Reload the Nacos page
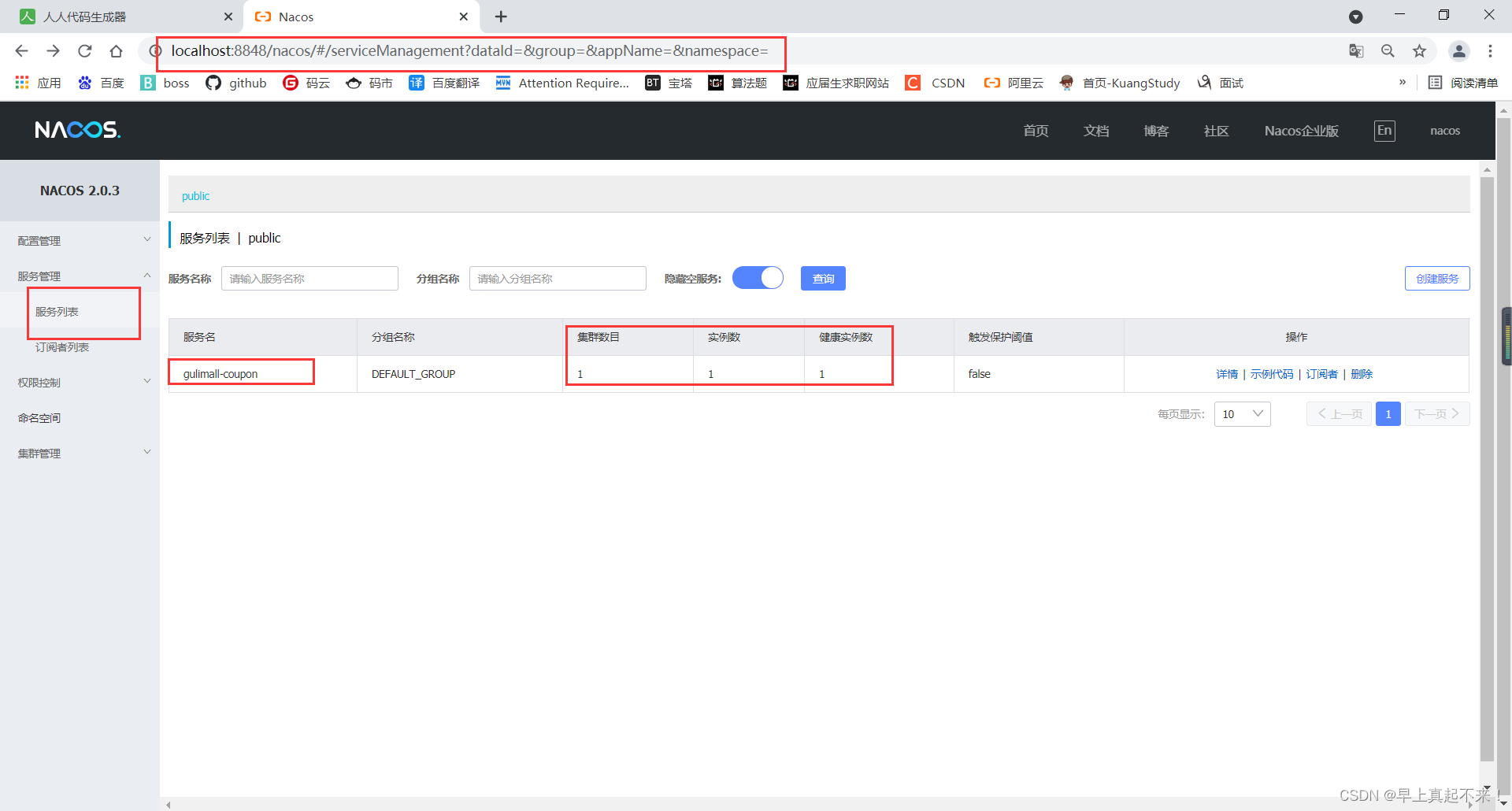1512x811 pixels. (84, 51)
